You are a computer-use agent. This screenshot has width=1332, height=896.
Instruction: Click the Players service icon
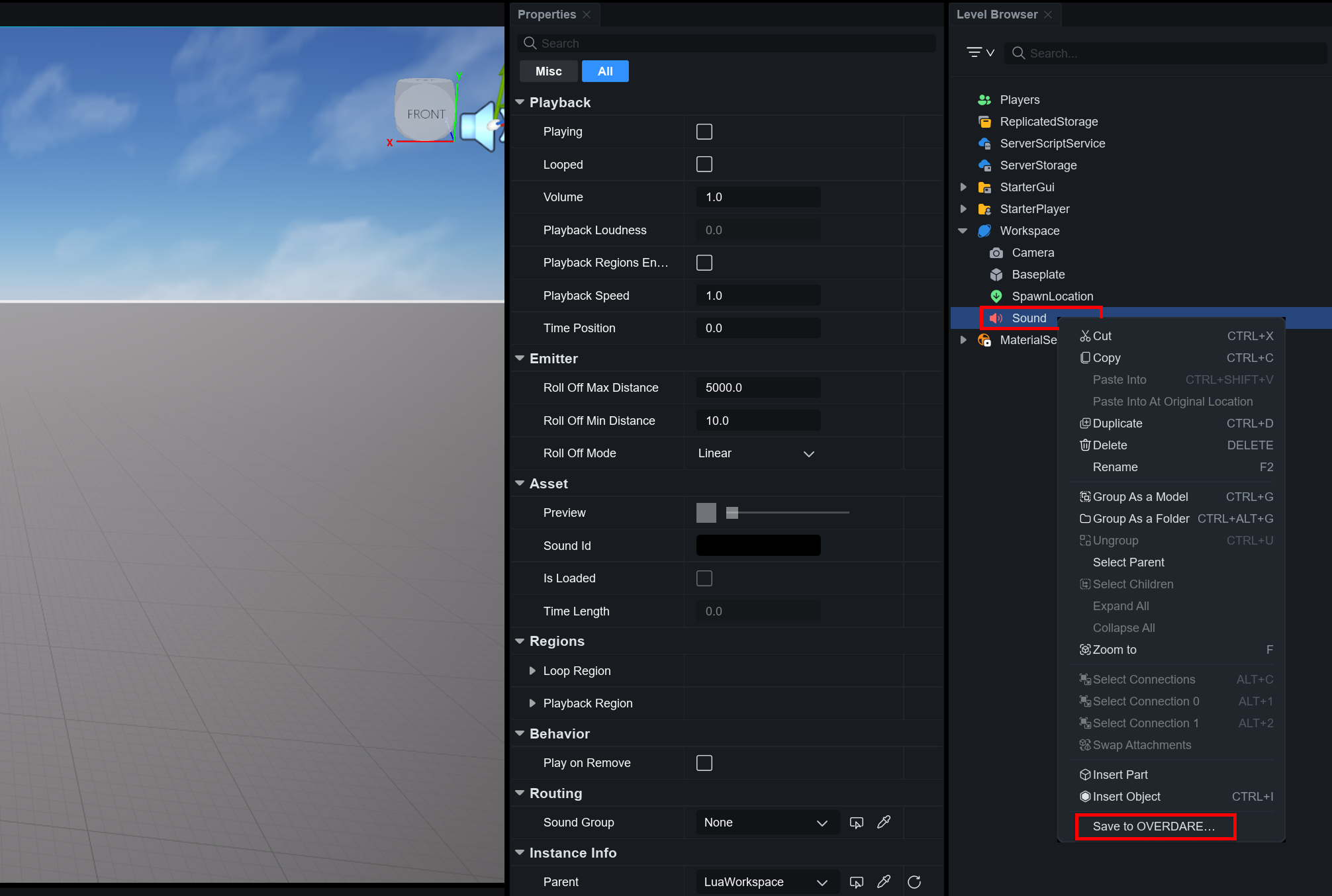pyautogui.click(x=984, y=100)
